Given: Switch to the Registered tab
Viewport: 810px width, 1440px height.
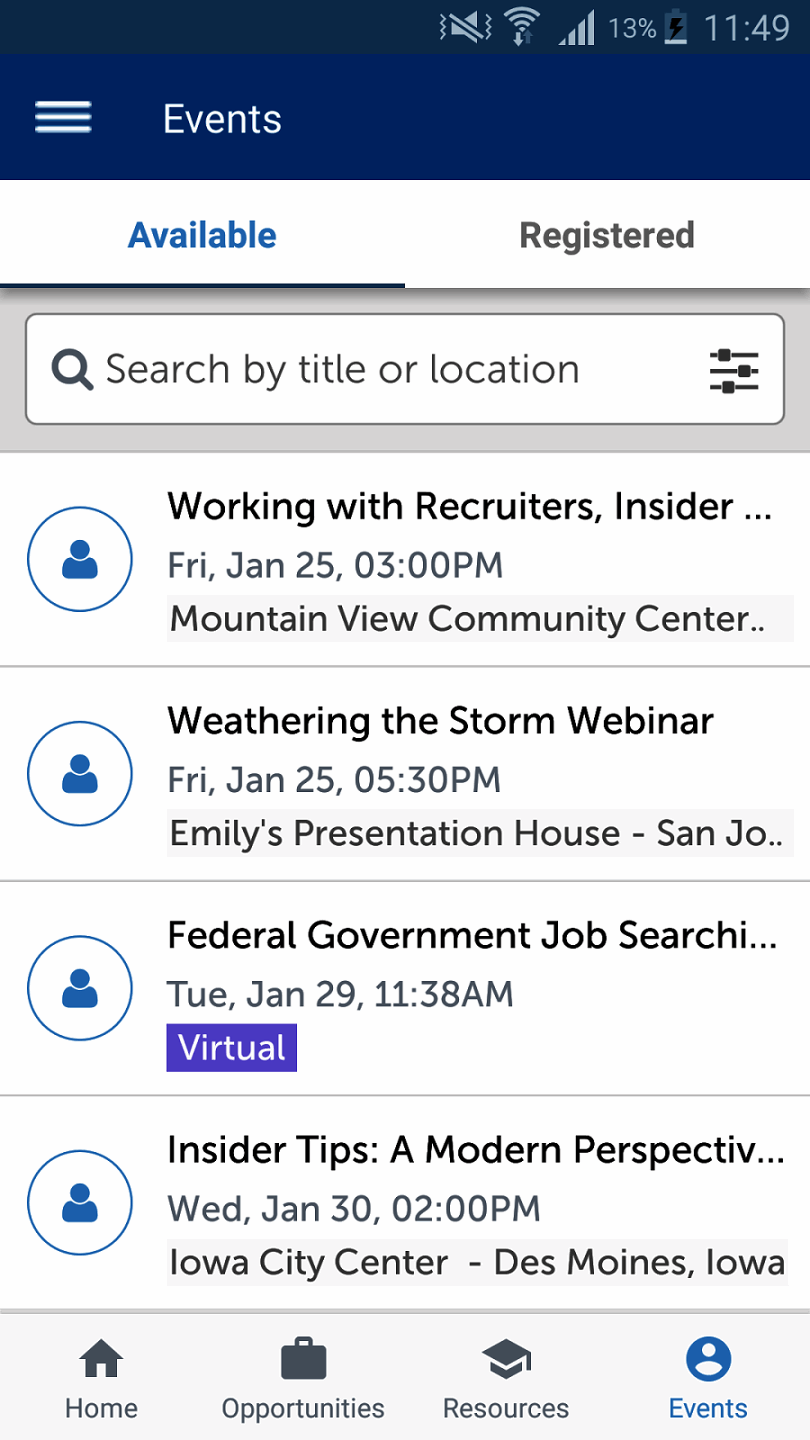Looking at the screenshot, I should click(x=607, y=236).
